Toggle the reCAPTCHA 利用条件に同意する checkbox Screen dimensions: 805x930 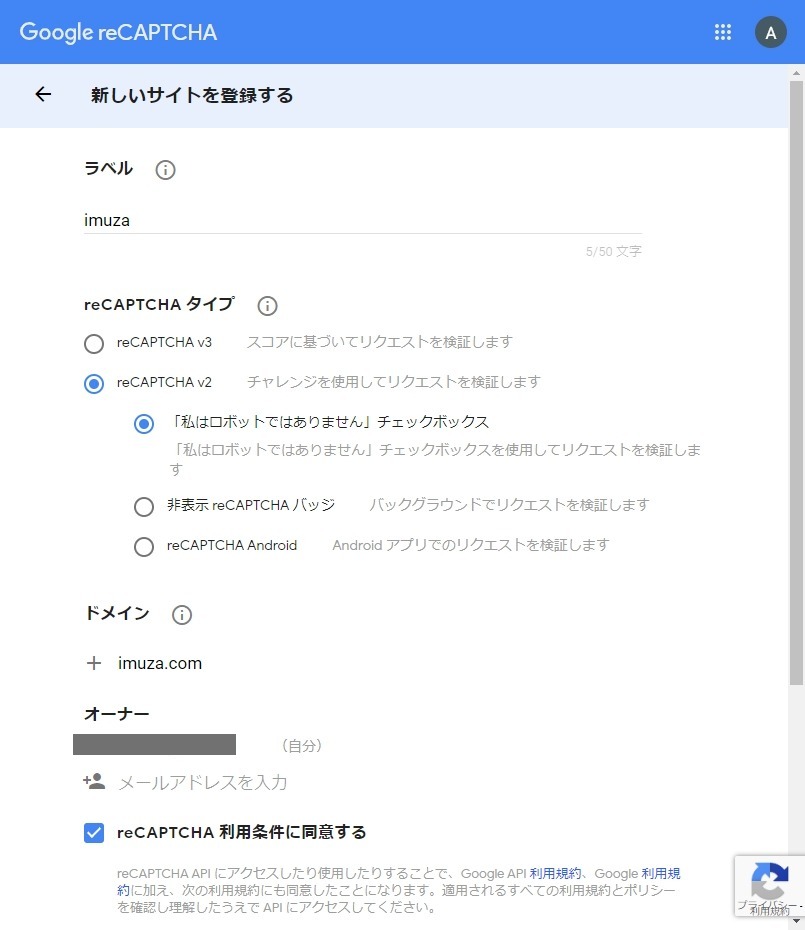94,833
